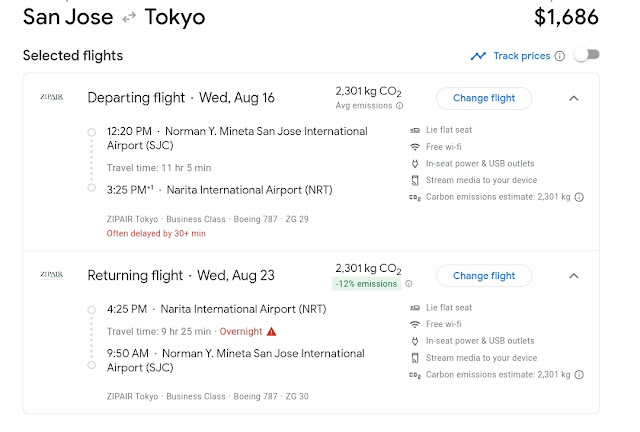Change the returning flight
This screenshot has width=640, height=432.
484,276
